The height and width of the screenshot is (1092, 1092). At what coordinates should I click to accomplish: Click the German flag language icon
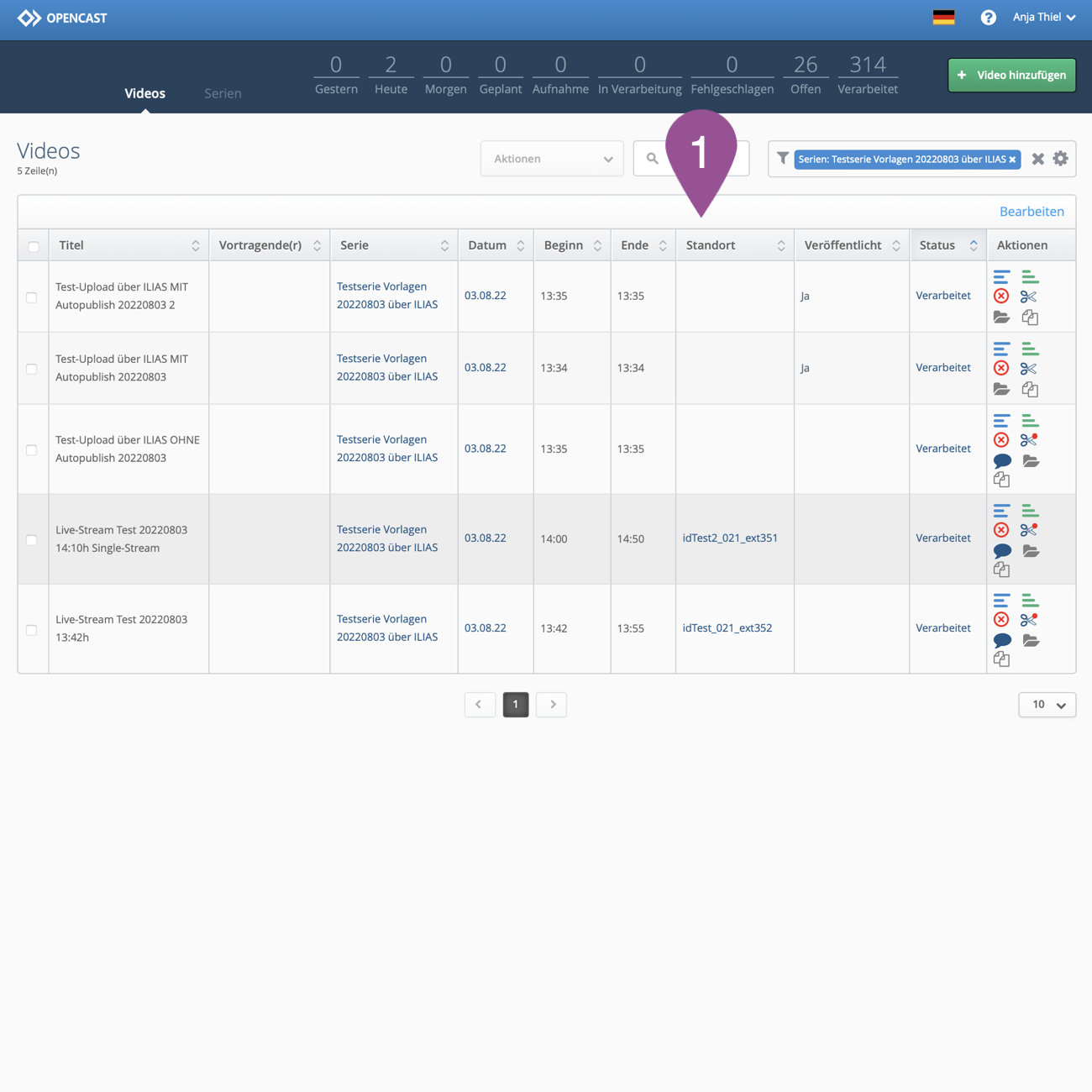click(x=943, y=18)
